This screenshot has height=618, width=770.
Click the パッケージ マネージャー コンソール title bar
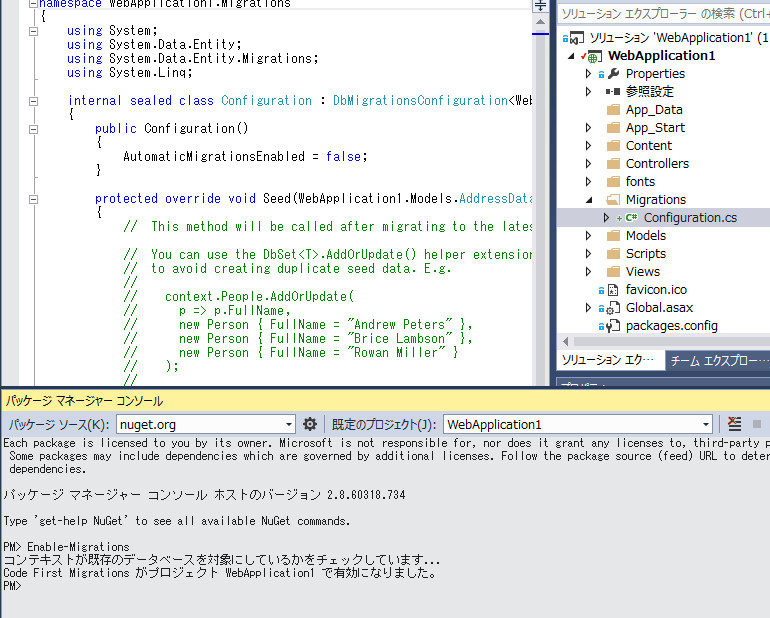pos(385,401)
